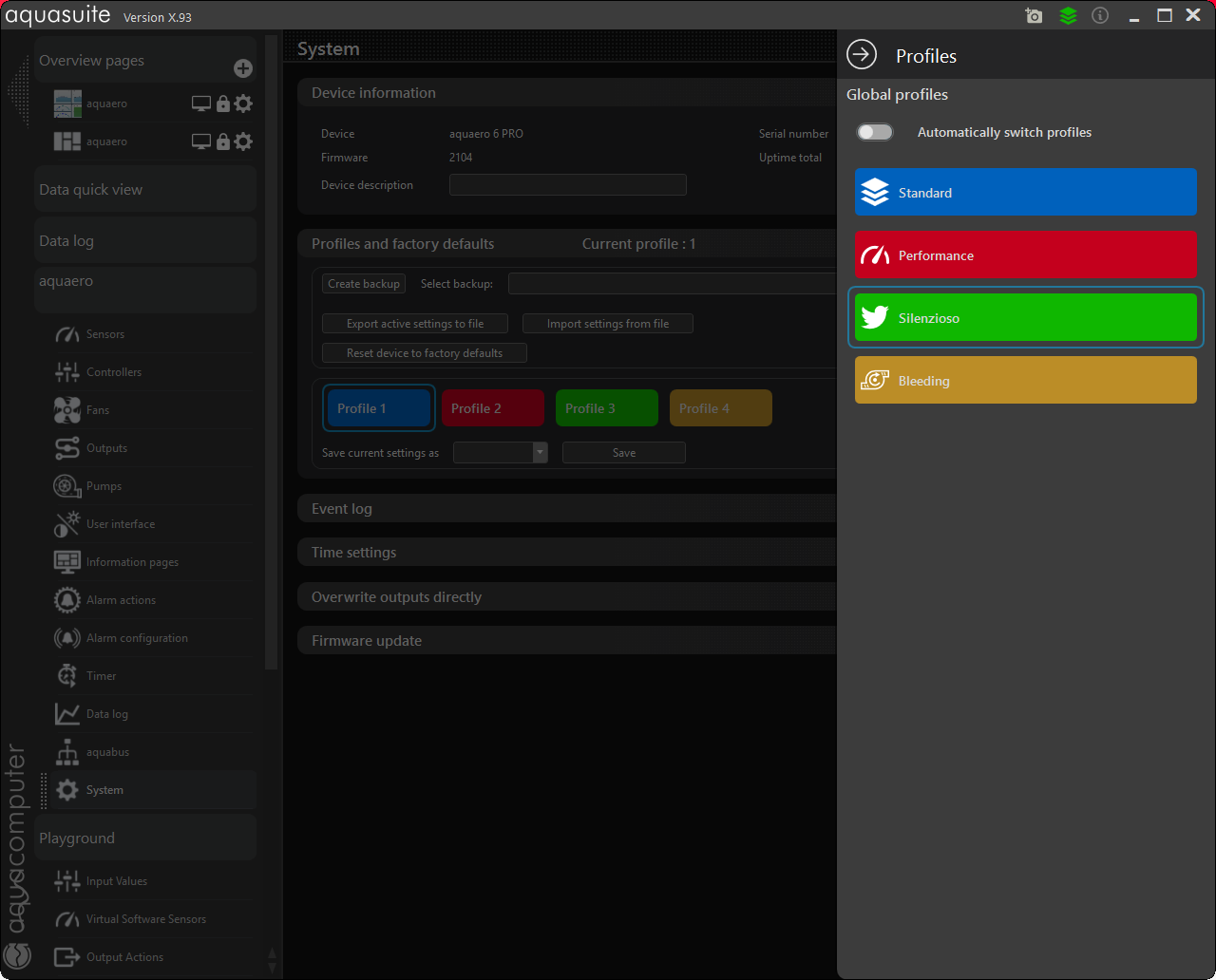Screen dimensions: 1216x980
Task: Click the Alarm actions gear-bell icon
Action: 67,600
